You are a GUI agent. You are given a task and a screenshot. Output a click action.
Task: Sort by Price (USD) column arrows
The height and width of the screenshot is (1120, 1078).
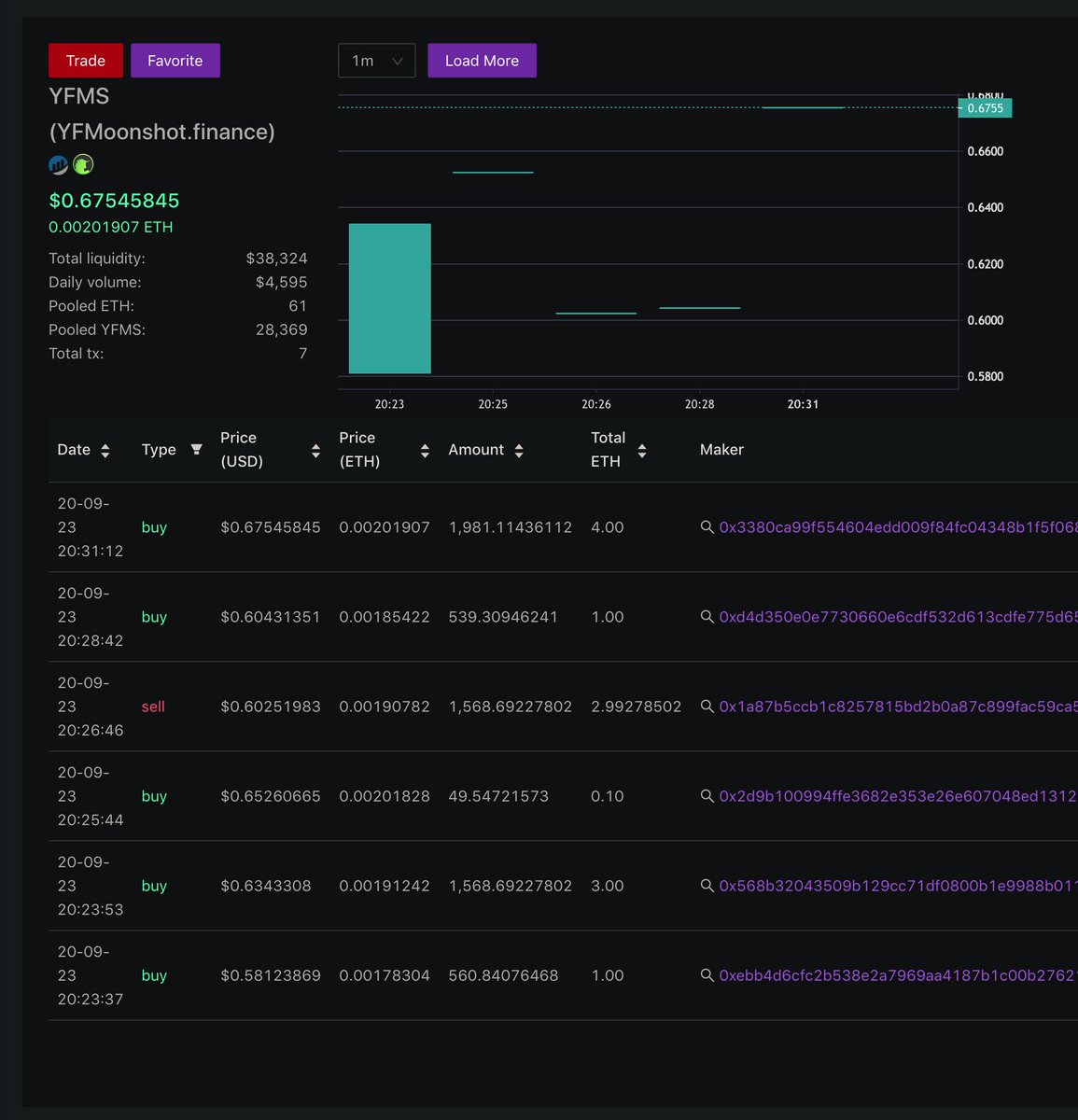click(x=315, y=451)
